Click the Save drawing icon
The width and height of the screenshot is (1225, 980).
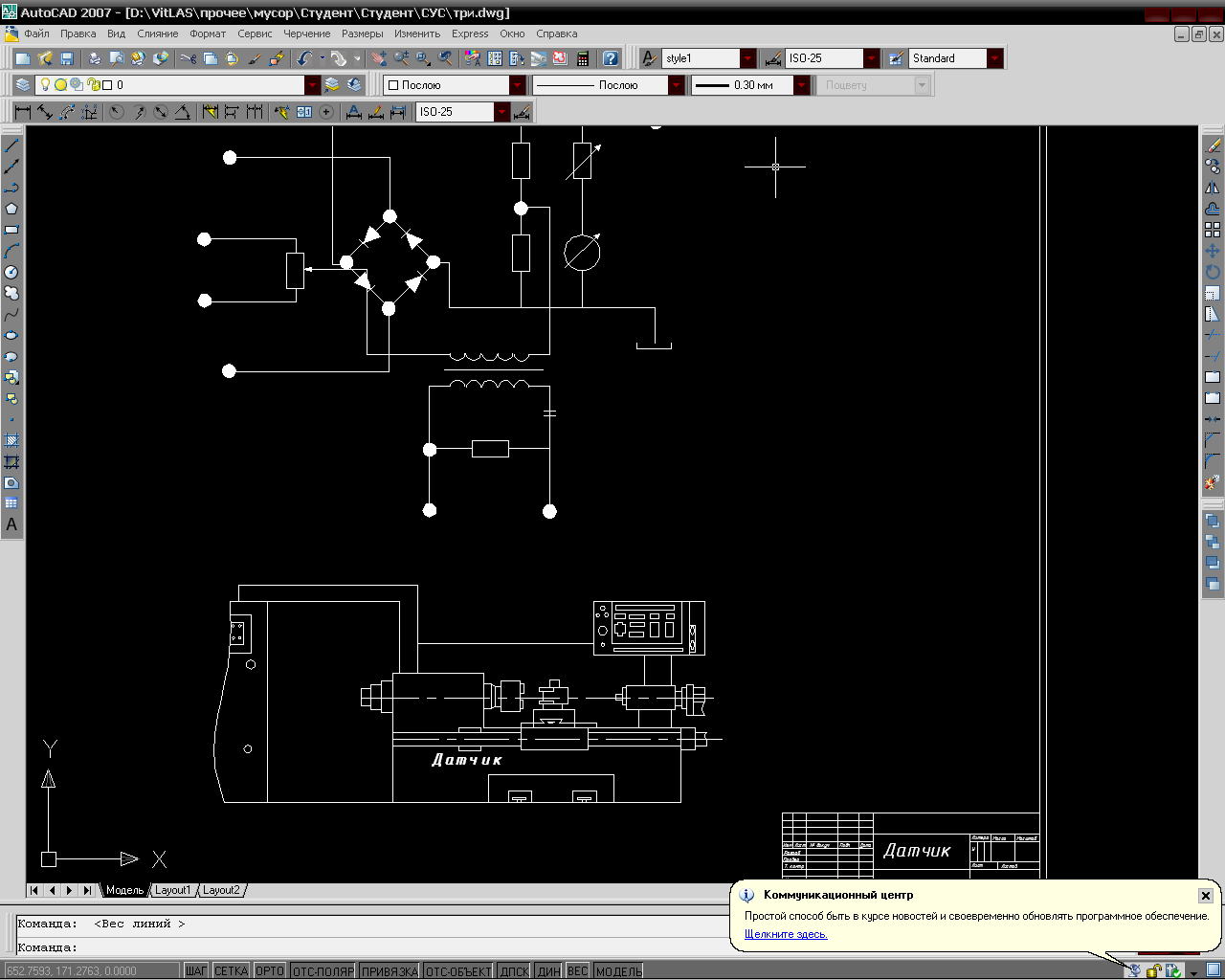coord(67,58)
